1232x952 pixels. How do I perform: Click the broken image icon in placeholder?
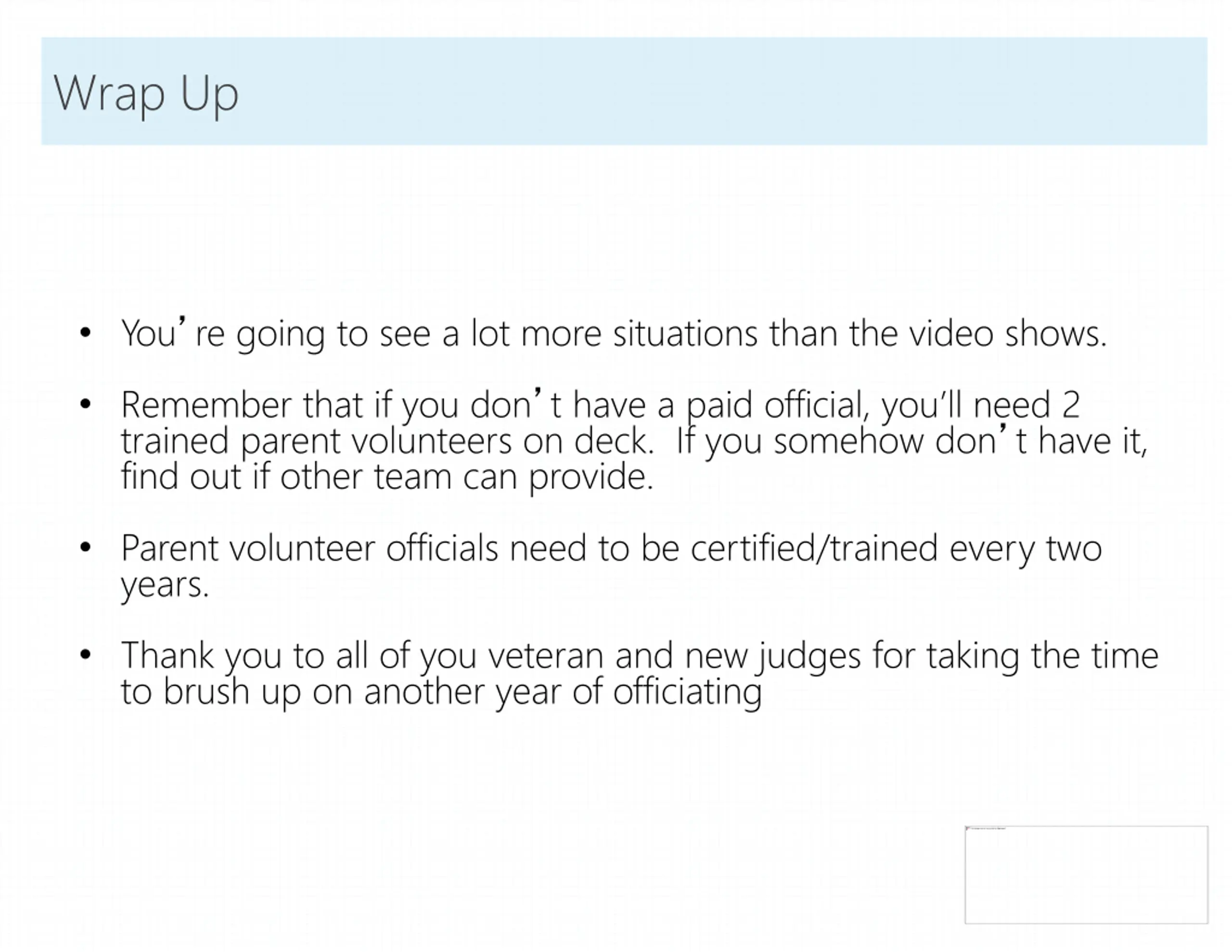point(969,828)
